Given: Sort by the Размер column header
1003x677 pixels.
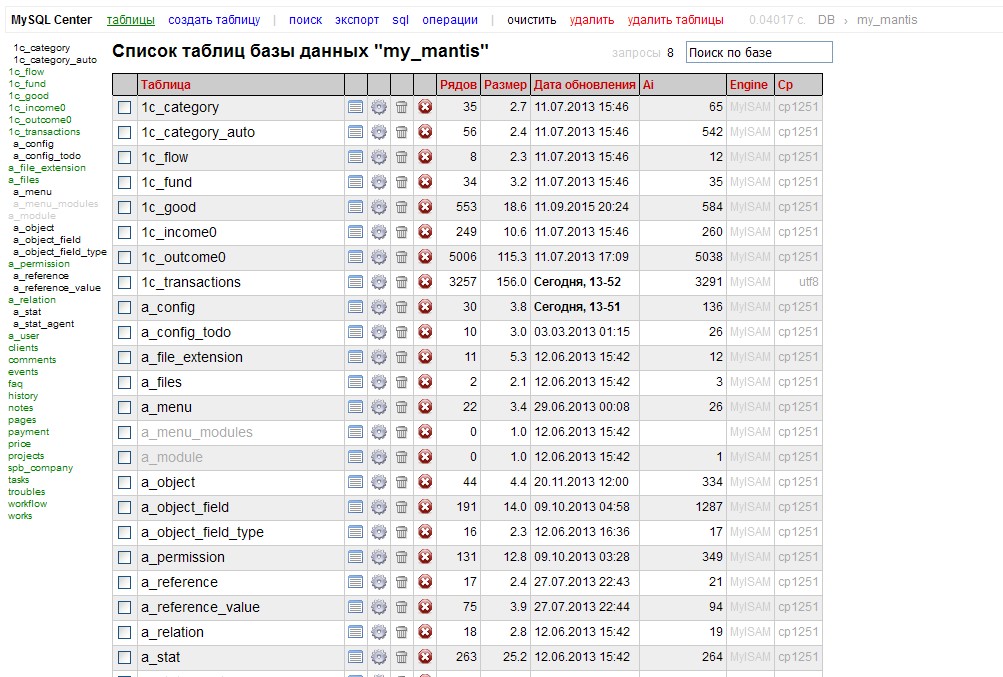Looking at the screenshot, I should 505,84.
